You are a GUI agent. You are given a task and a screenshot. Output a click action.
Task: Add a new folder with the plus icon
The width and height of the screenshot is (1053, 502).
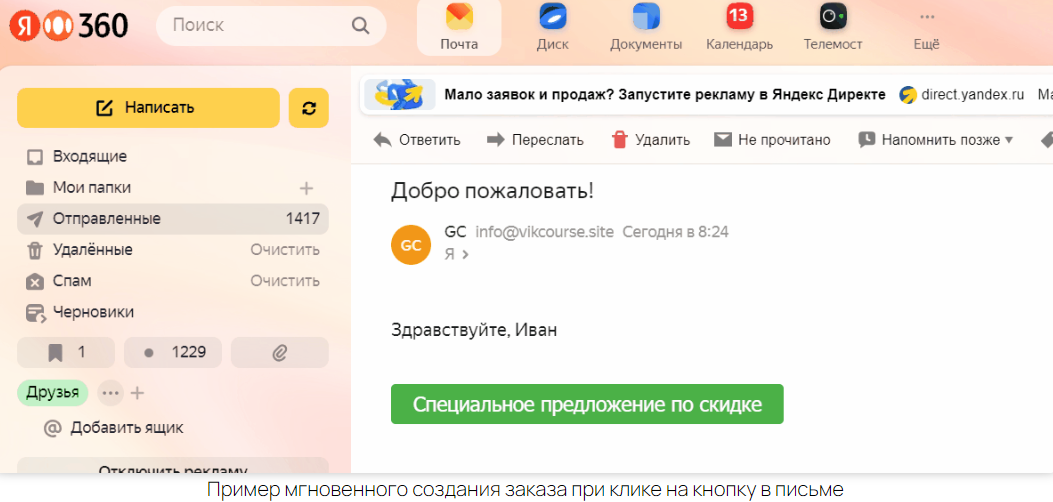tap(306, 188)
